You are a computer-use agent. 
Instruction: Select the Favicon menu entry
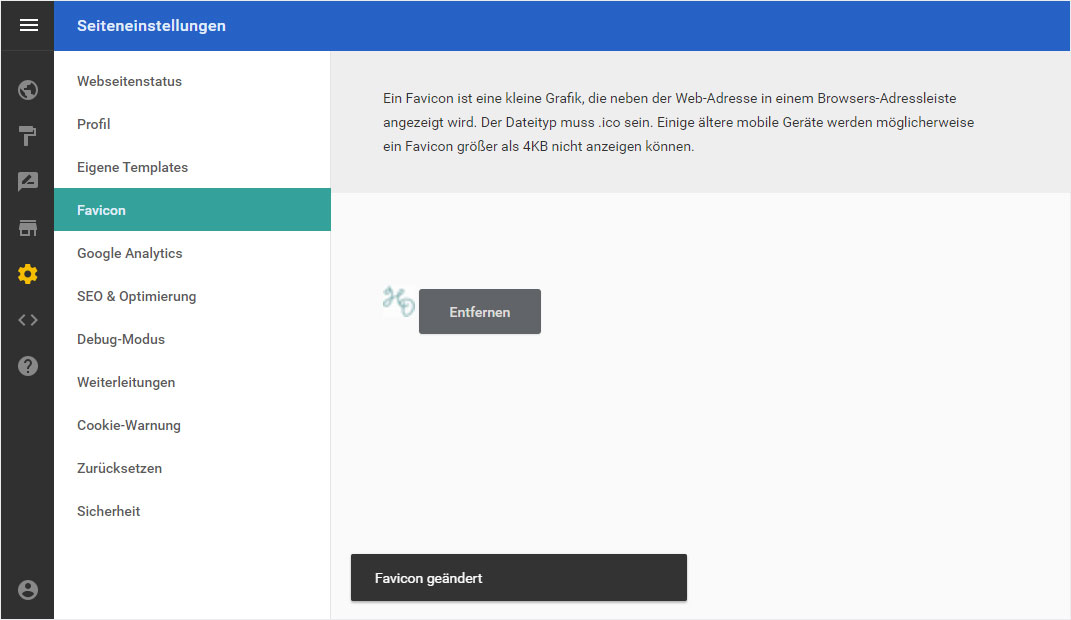[x=192, y=210]
